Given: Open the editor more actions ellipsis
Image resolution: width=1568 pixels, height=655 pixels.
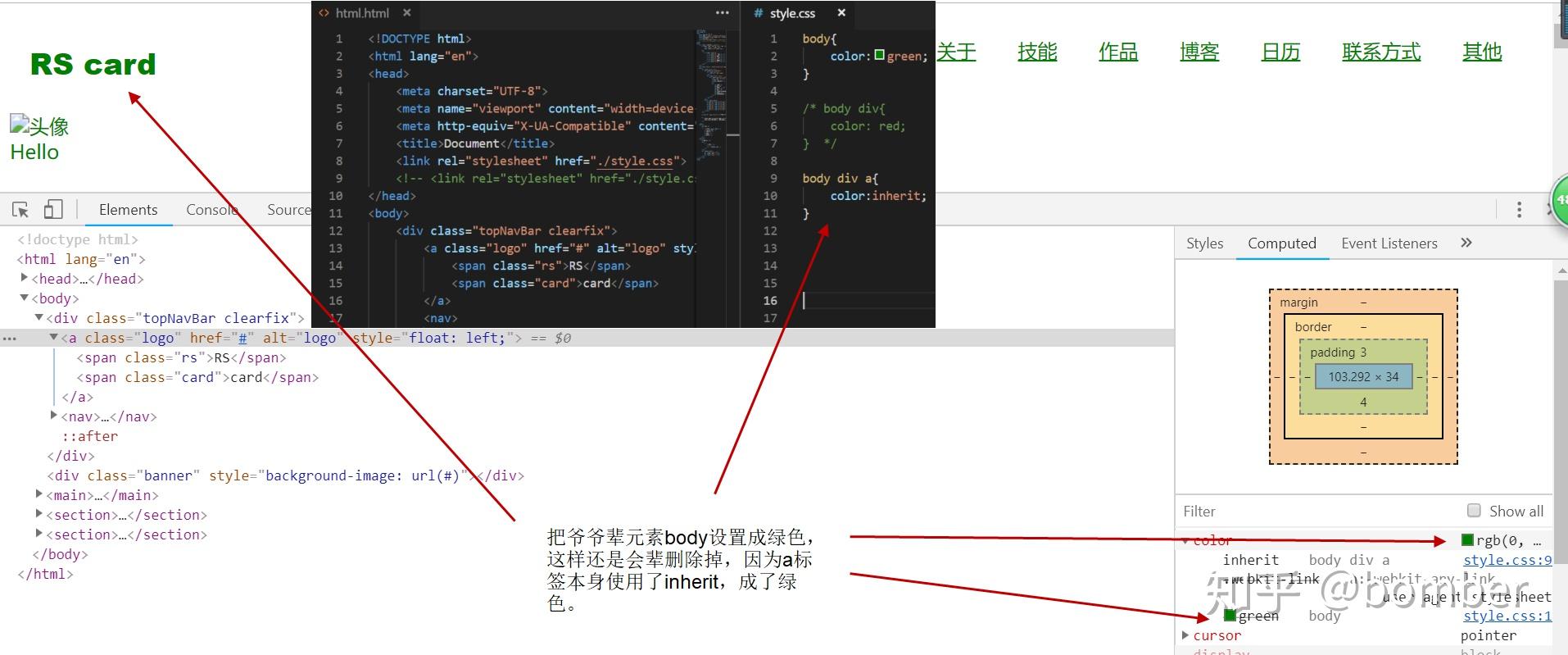Looking at the screenshot, I should pyautogui.click(x=722, y=13).
